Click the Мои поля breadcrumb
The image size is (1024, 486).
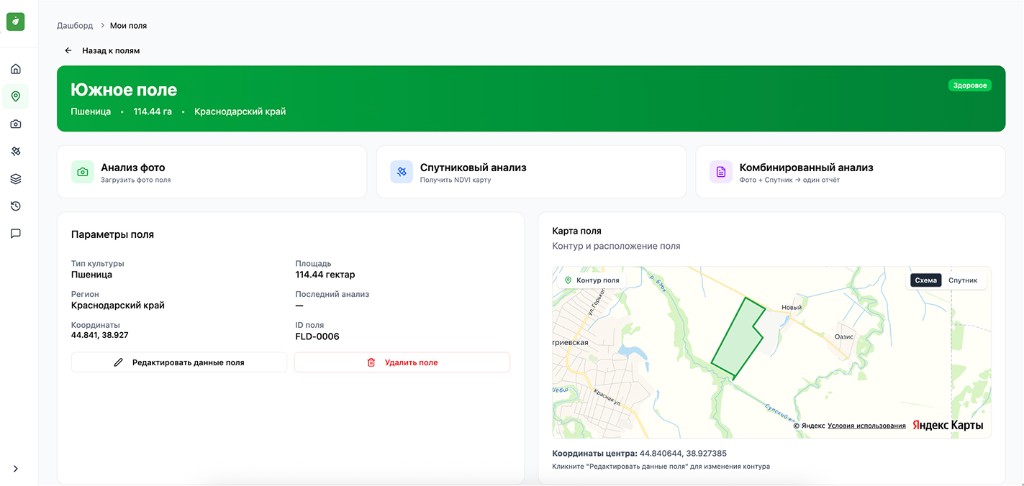click(x=128, y=25)
